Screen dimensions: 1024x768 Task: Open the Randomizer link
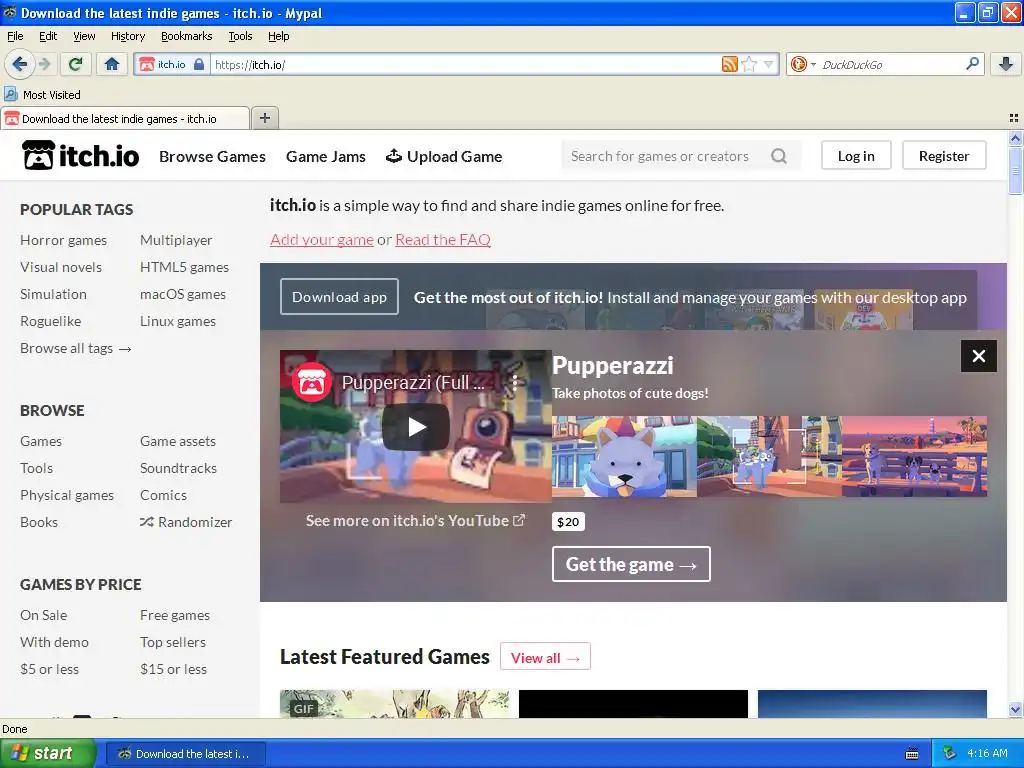point(186,522)
